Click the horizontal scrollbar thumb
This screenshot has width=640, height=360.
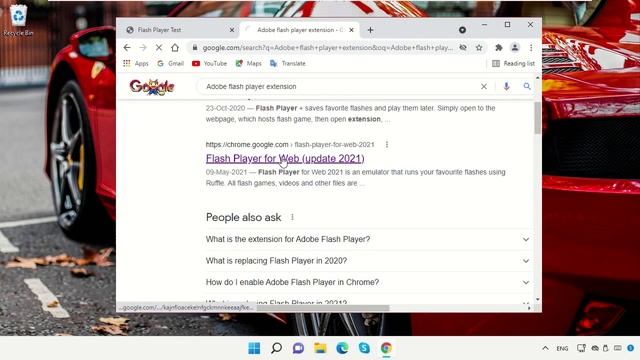click(322, 308)
